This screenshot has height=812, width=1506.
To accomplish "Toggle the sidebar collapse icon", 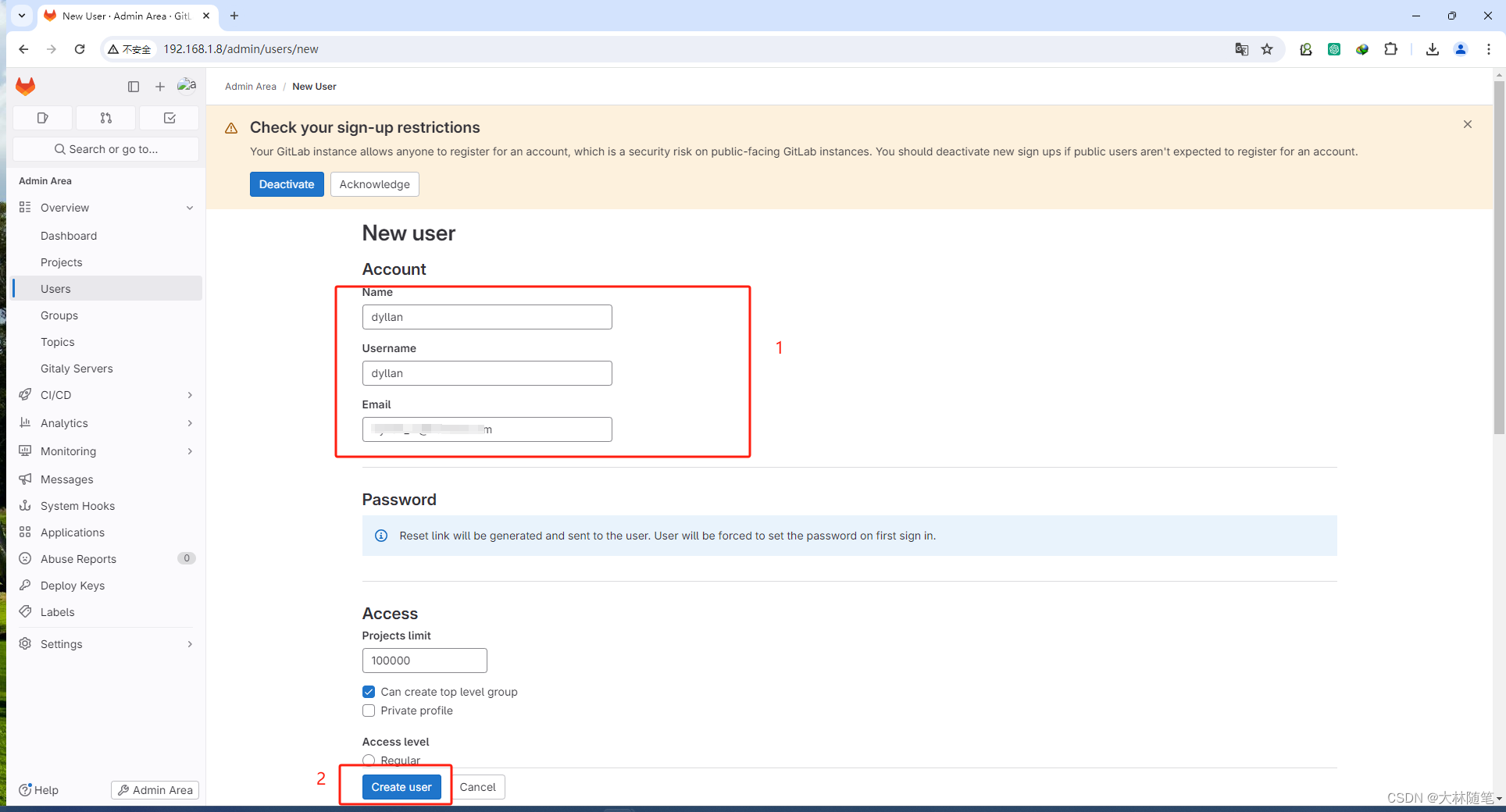I will [x=133, y=87].
